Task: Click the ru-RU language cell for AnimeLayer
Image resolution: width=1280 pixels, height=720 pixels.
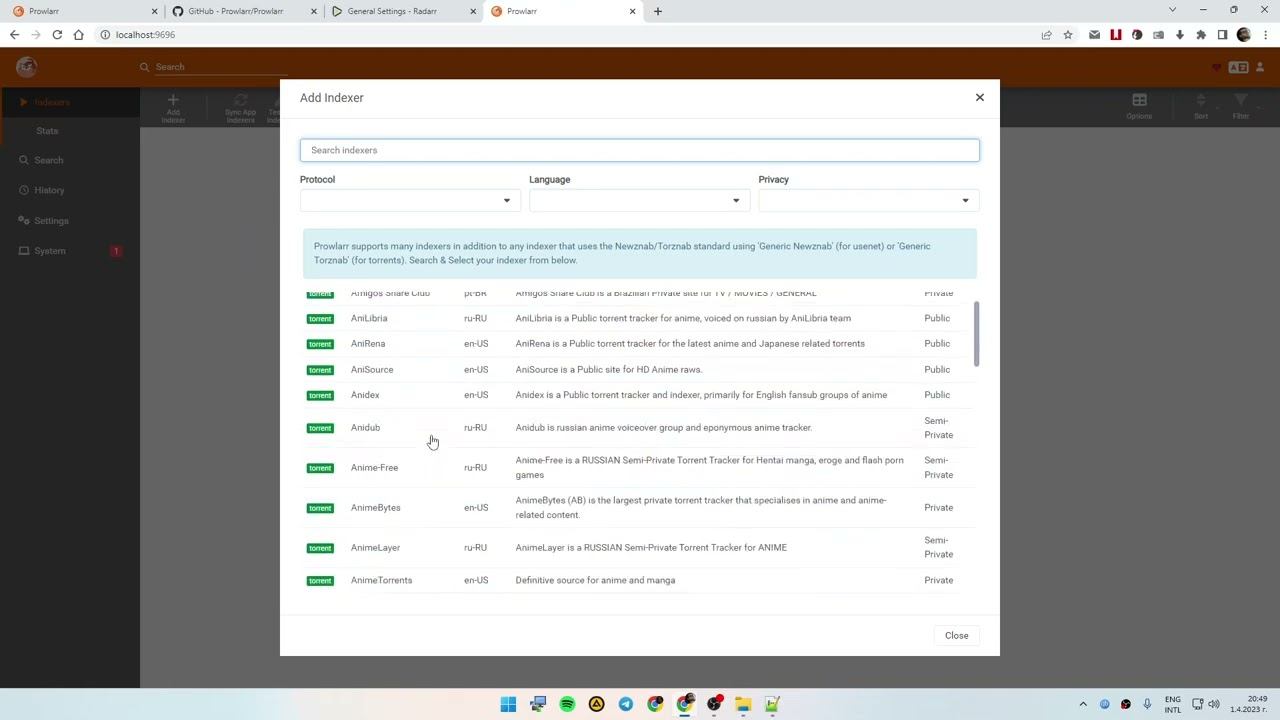Action: pyautogui.click(x=475, y=548)
